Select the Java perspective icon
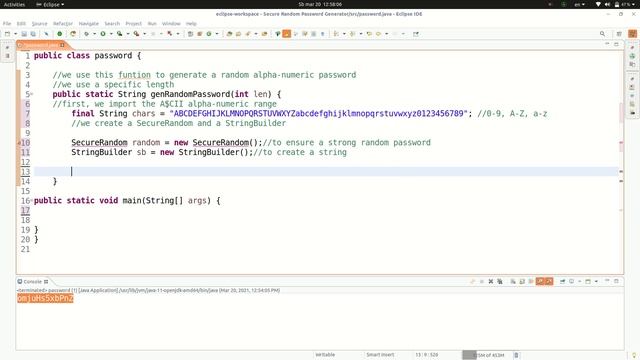Viewport: 640px width, 360px height. tap(632, 34)
